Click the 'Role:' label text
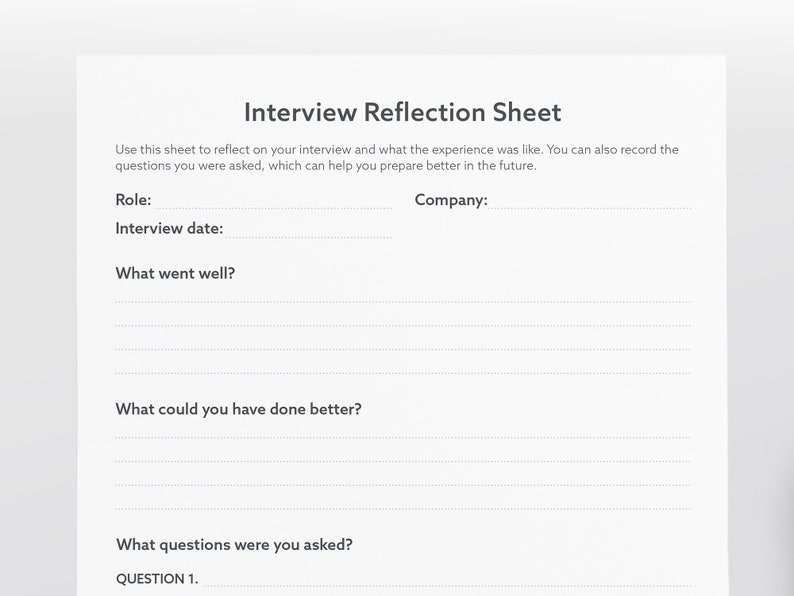Screen dimensions: 794x596 coord(133,200)
